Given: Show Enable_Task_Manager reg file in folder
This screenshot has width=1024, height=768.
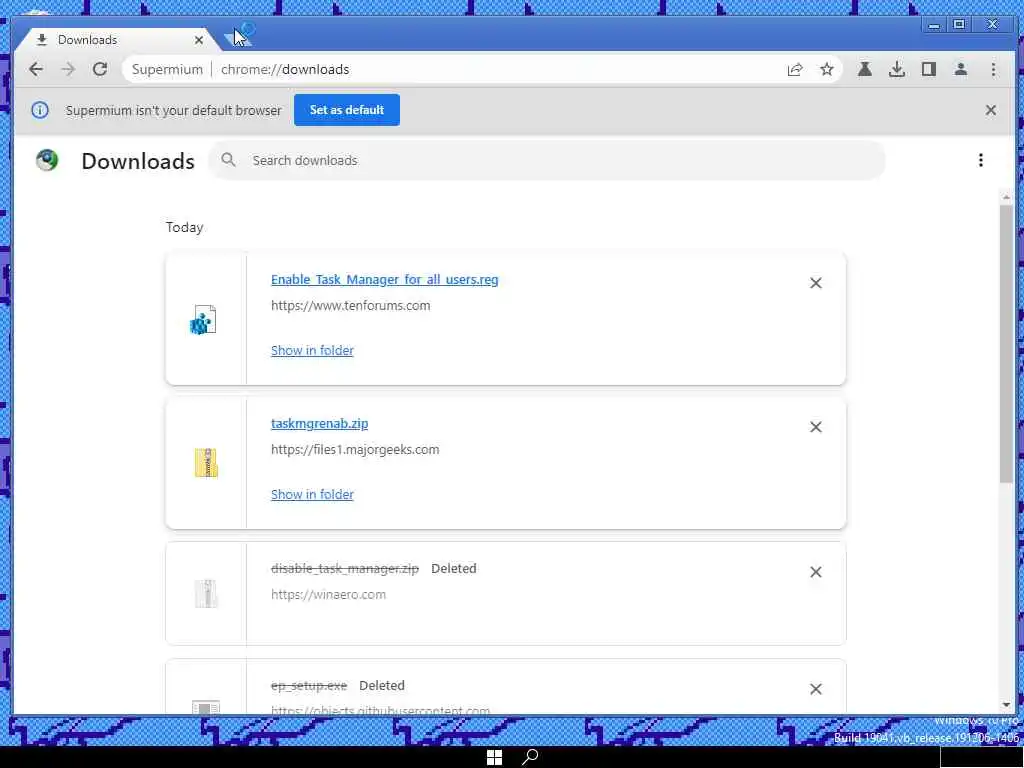Looking at the screenshot, I should (312, 350).
